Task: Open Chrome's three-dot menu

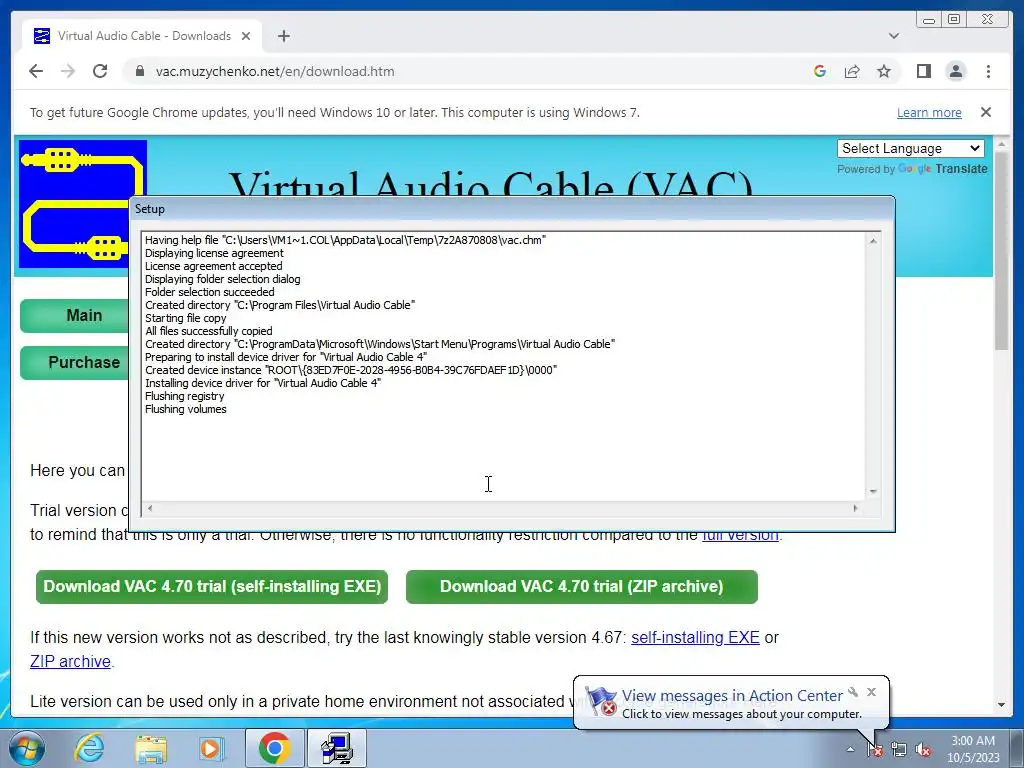Action: (x=988, y=71)
